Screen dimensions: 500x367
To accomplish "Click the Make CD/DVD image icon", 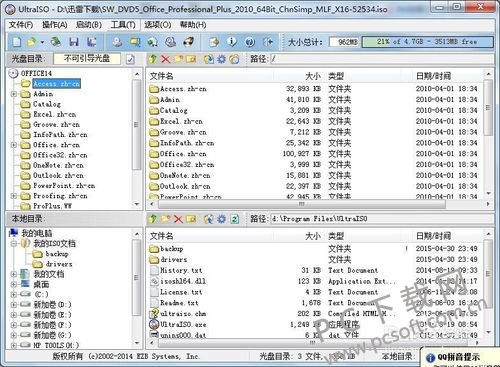I will (117, 42).
